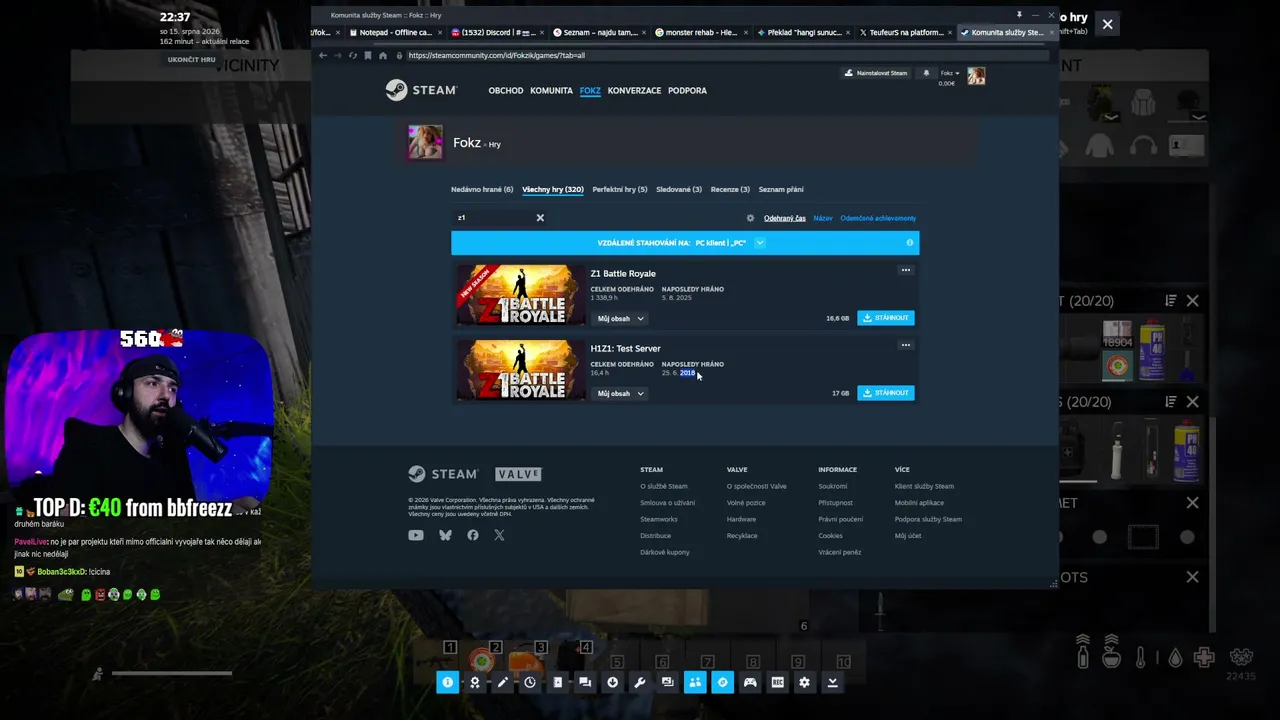Screen dimensions: 1280x720
Task: Go to the browser home icon
Action: 382,55
